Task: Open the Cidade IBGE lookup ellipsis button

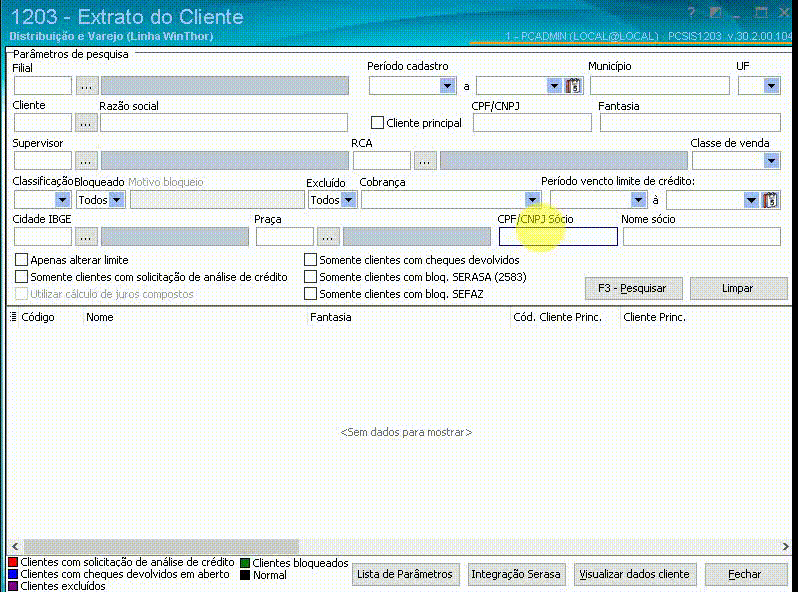Action: pos(86,237)
